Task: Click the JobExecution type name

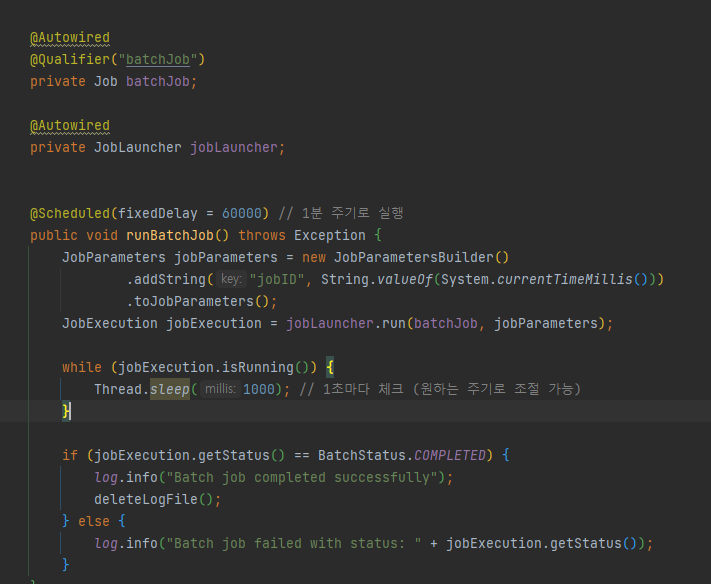Action: (110, 323)
